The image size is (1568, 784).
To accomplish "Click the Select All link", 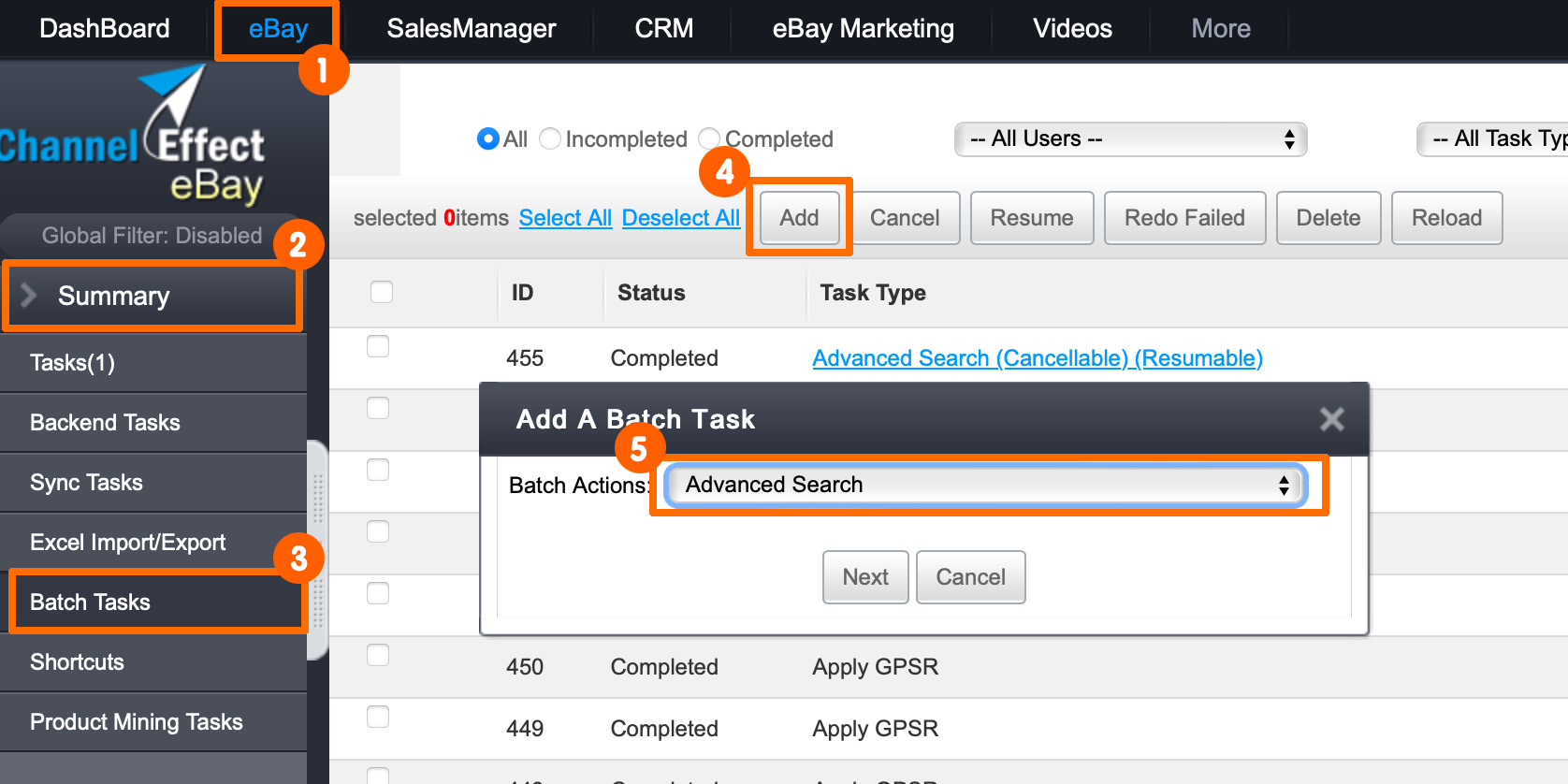I will [x=565, y=218].
